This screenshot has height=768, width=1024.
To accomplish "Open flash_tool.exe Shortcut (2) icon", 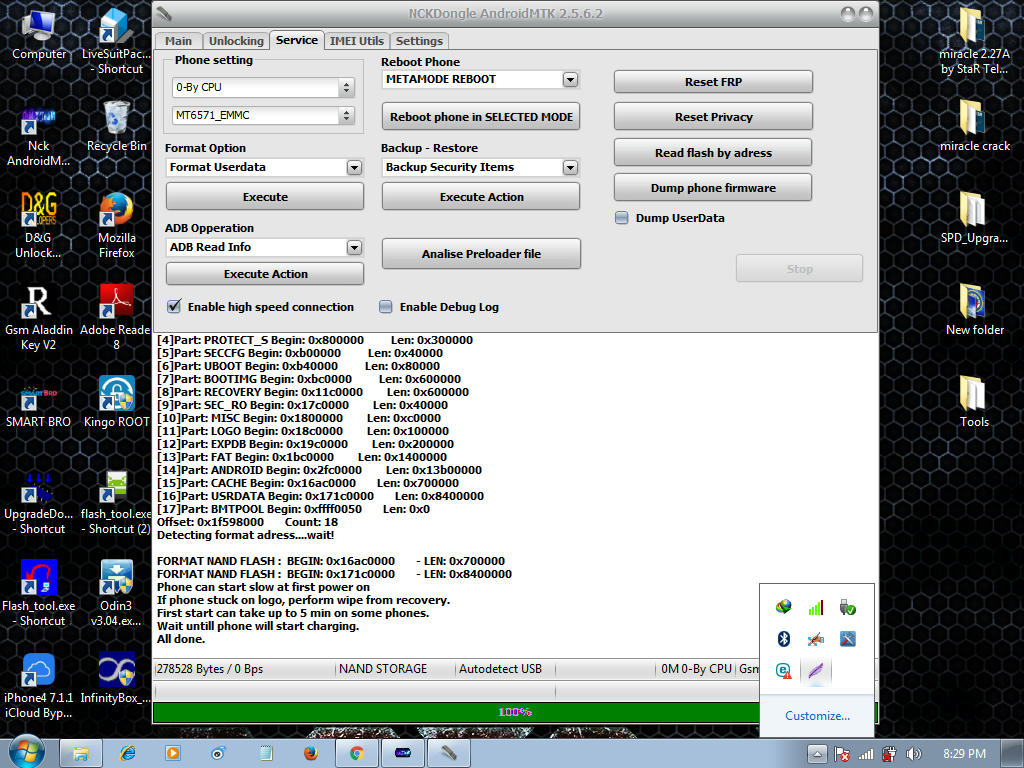I will [x=116, y=503].
